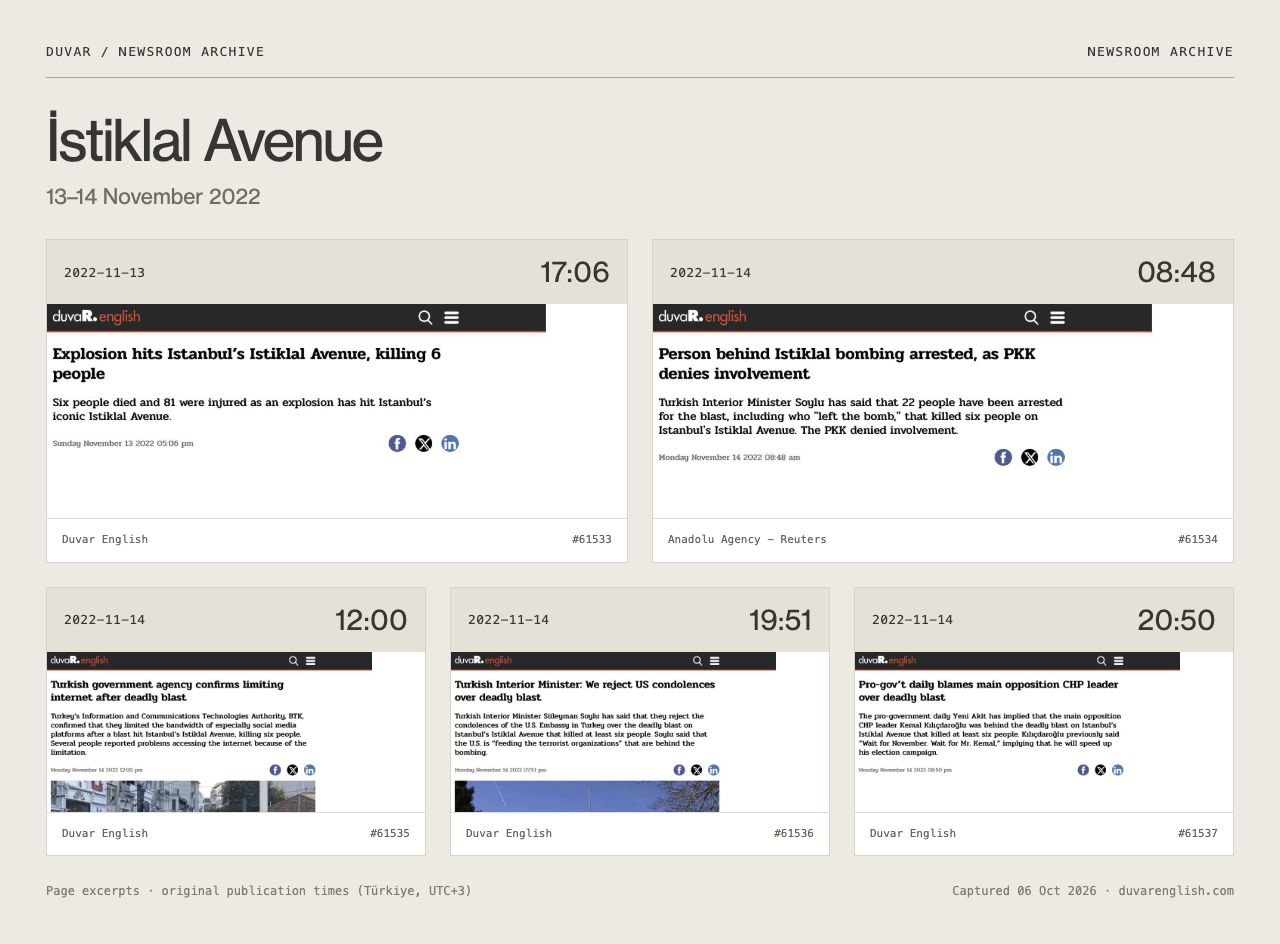Open headline 'Person behind Istiklal bombing arrested, as PKK denies involvement'
The image size is (1280, 944).
[847, 364]
